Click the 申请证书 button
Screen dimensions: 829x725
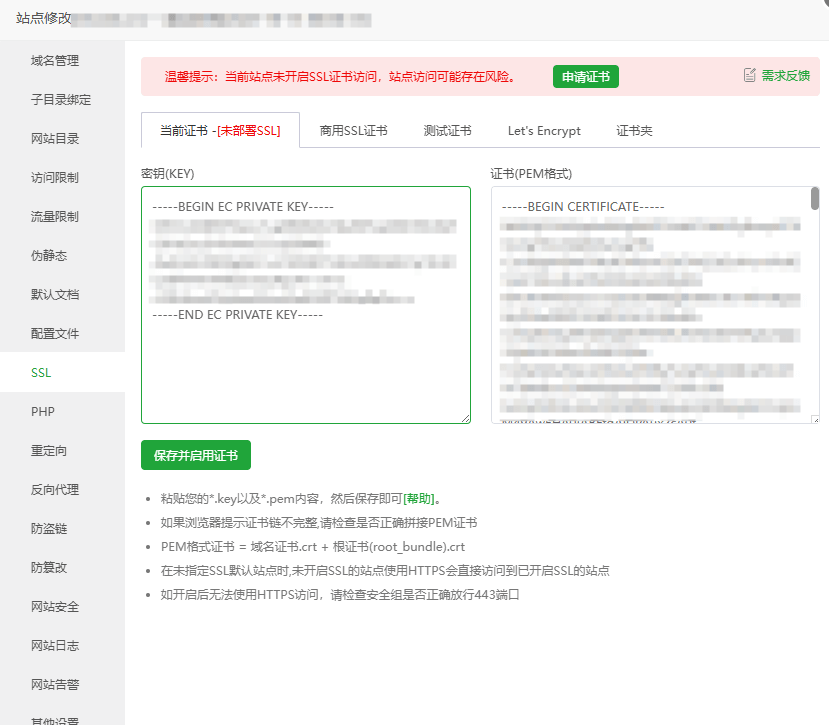(585, 77)
